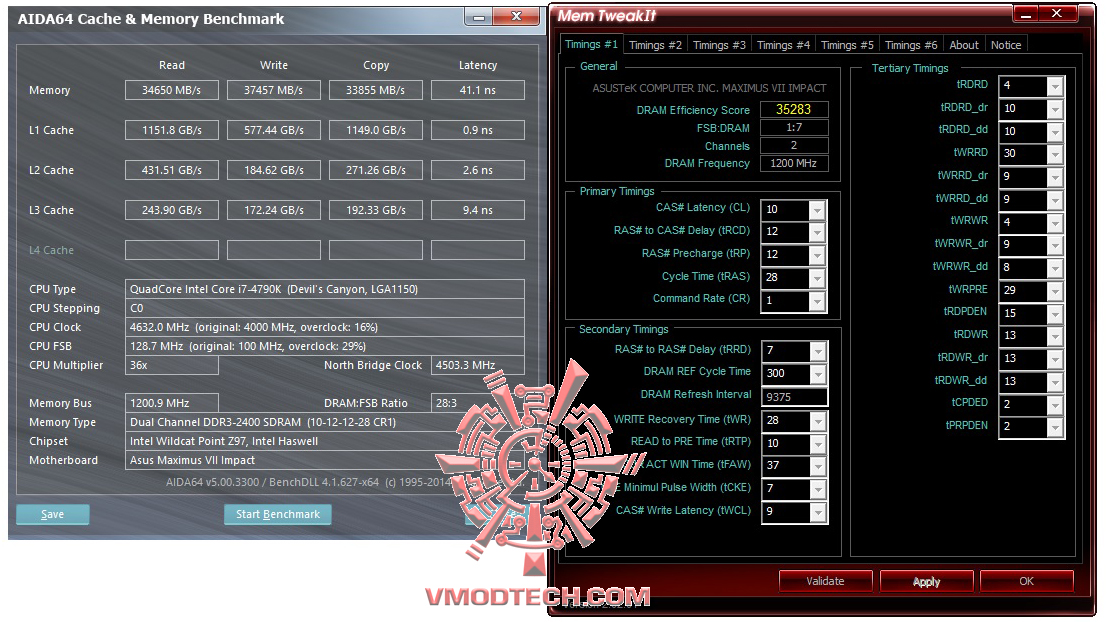Click the Memory Latency 41.1 ns value

[x=478, y=90]
